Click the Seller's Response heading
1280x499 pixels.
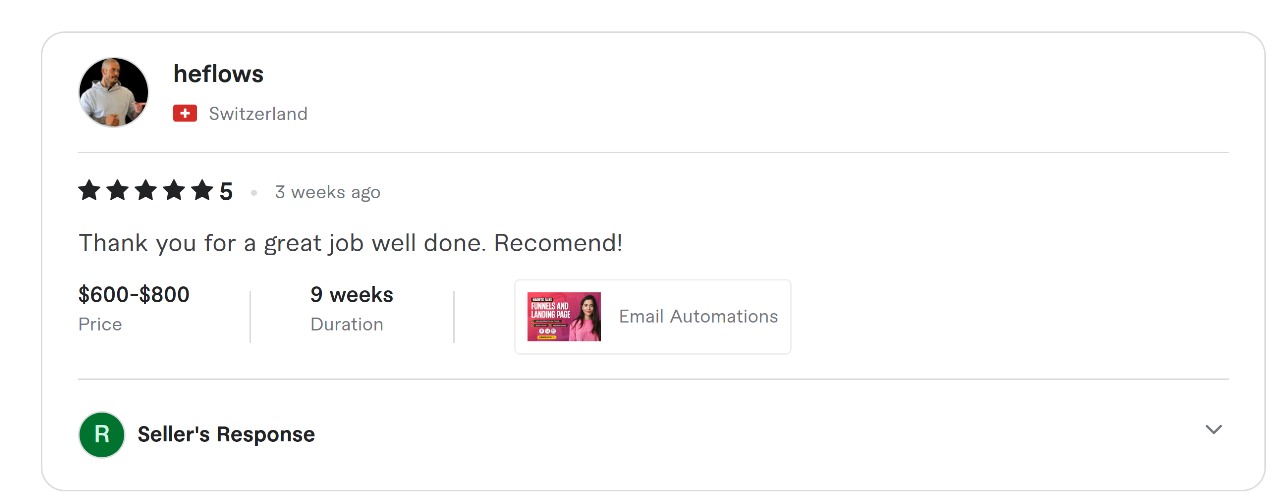(x=226, y=435)
